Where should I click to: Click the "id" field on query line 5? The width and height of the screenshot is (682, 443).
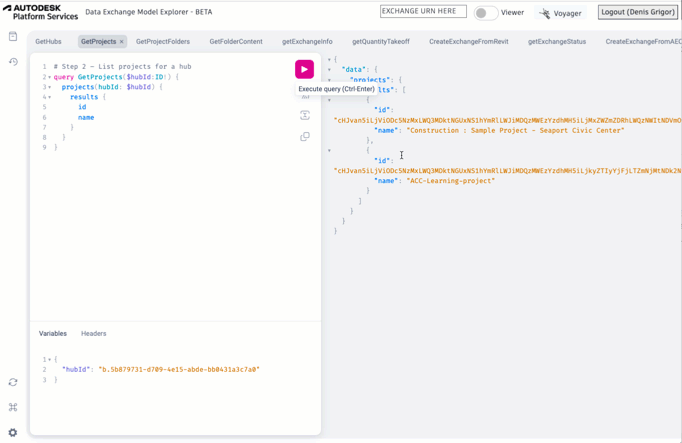[x=82, y=107]
